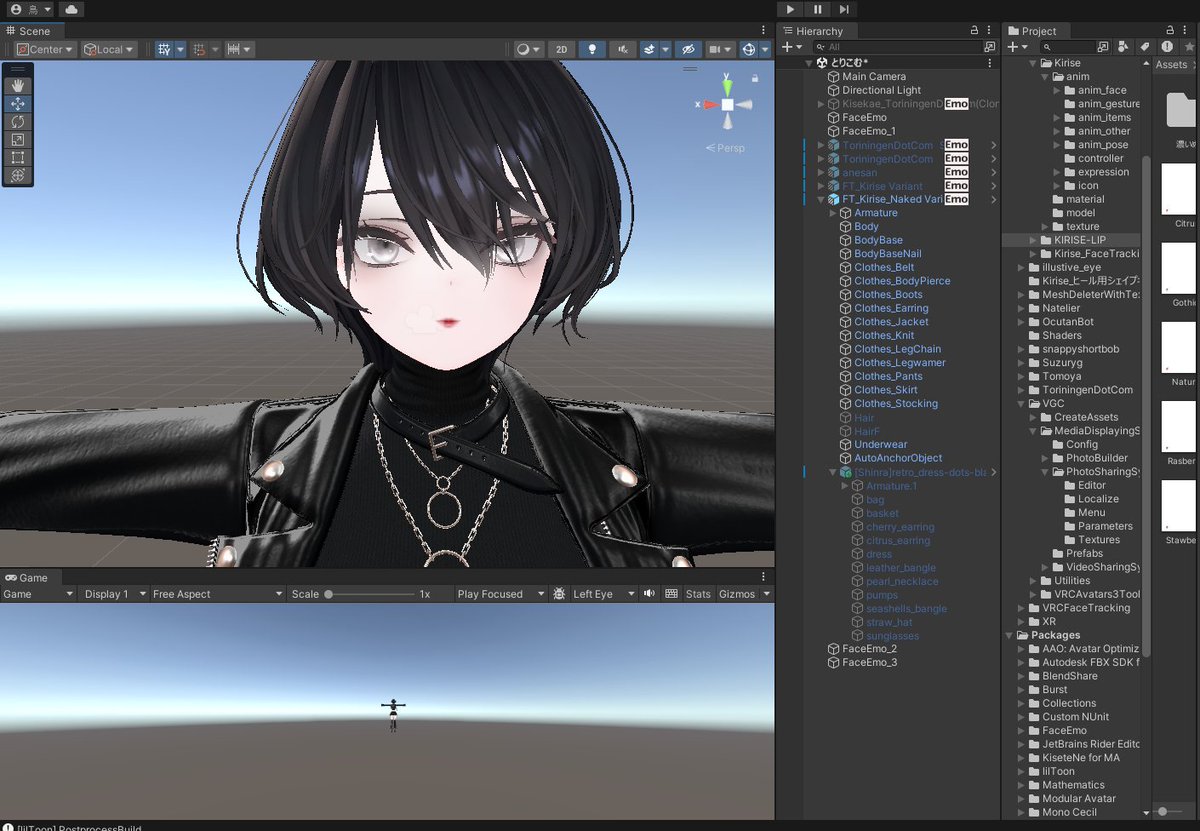The height and width of the screenshot is (831, 1200).
Task: Click the Persp projection label
Action: tap(727, 147)
